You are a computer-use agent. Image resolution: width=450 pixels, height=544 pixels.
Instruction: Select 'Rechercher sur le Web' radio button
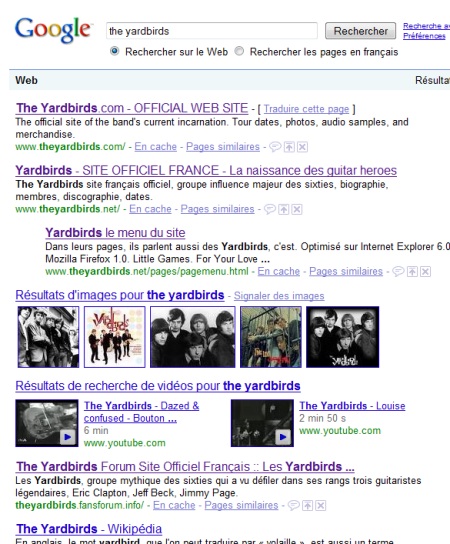(x=114, y=51)
